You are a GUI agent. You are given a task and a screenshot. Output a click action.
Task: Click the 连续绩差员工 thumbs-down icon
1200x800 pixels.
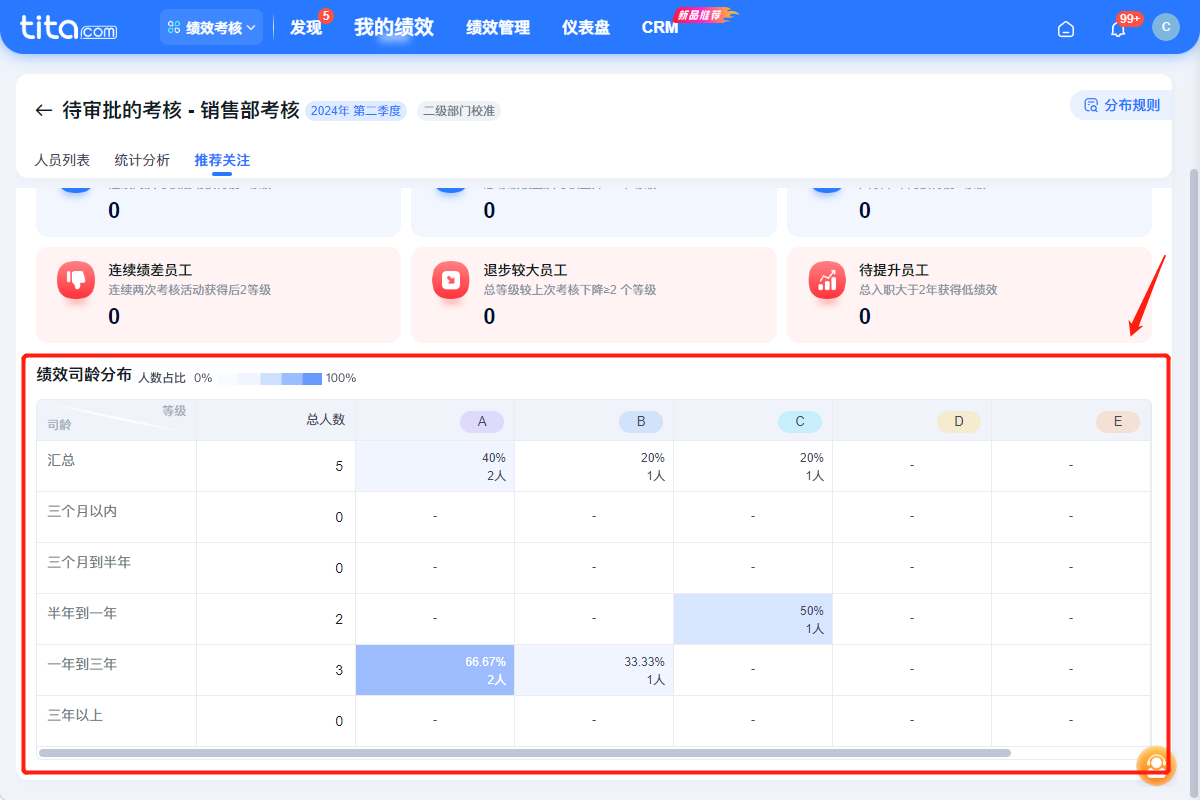76,280
